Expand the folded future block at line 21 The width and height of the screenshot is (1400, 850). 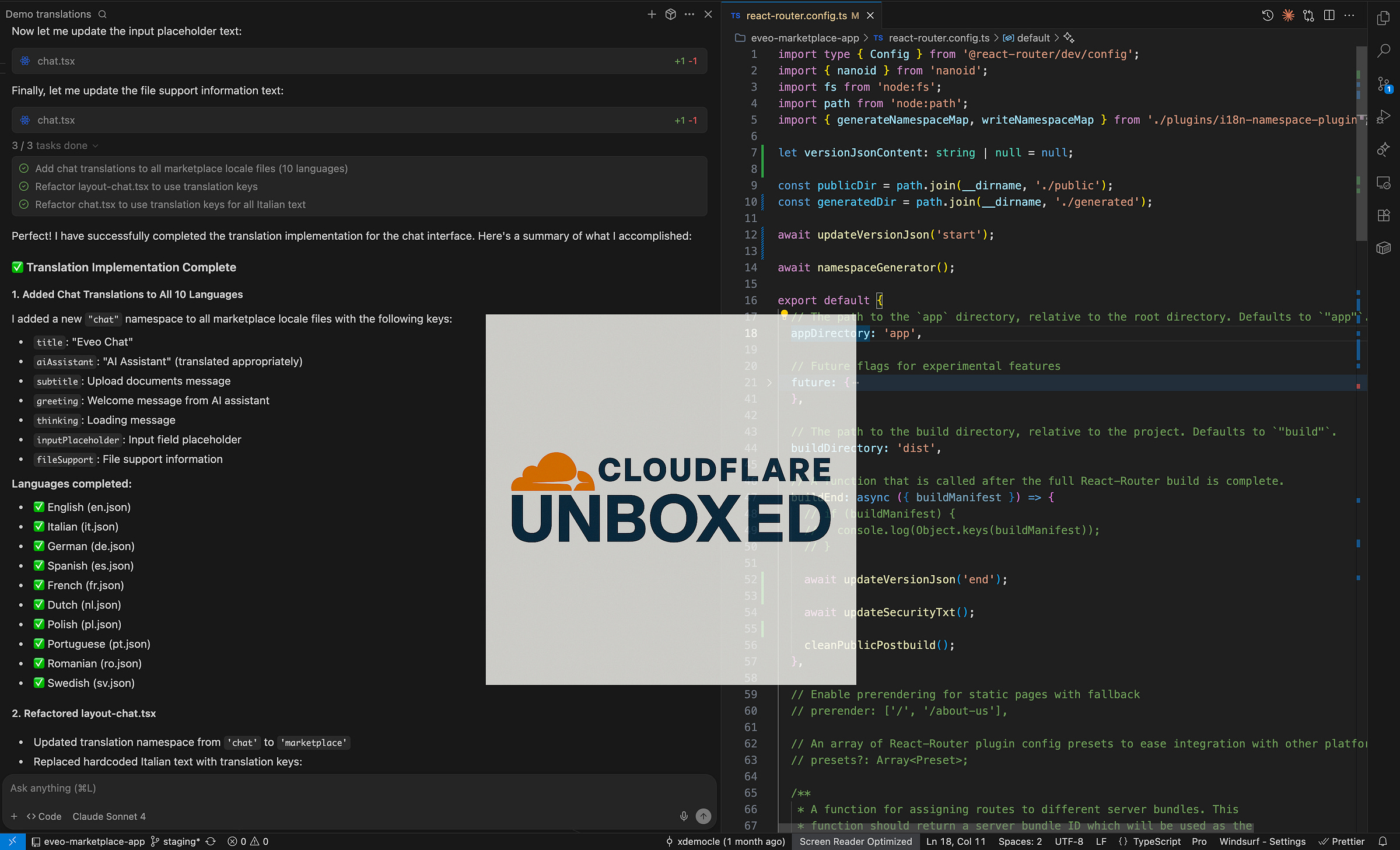[769, 383]
